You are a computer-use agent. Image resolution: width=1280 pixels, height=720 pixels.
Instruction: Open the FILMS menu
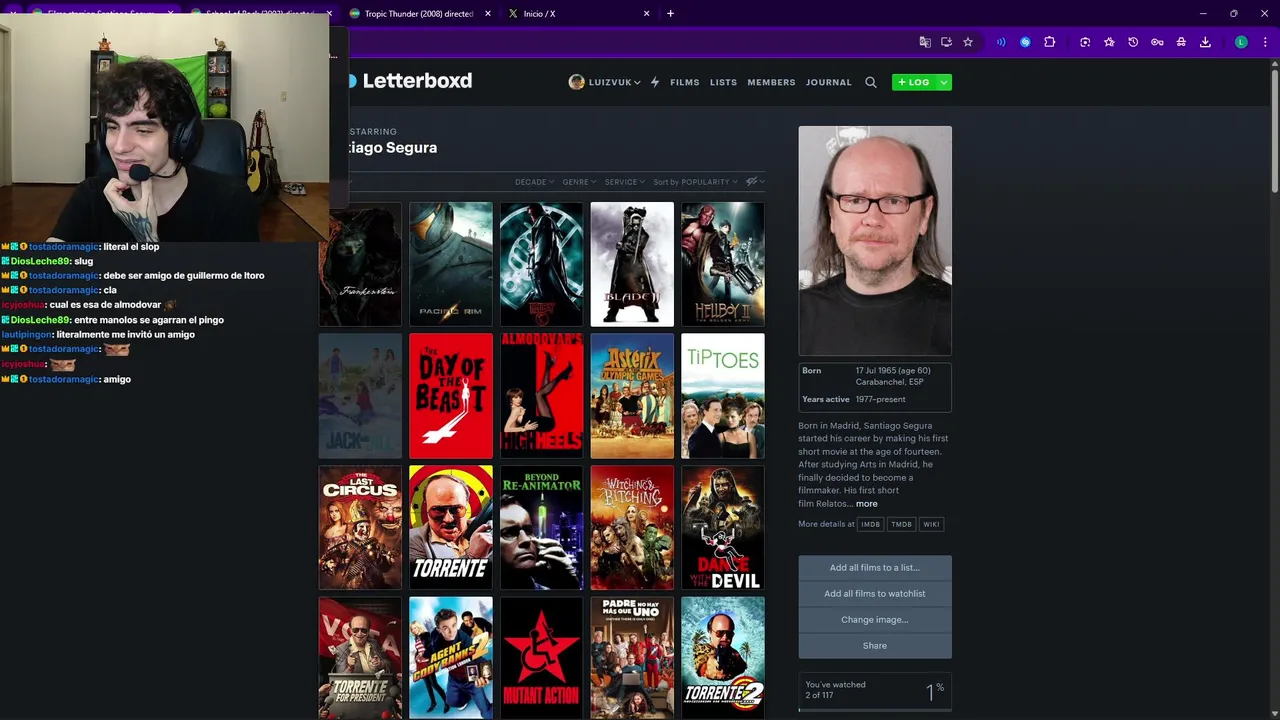(x=685, y=82)
